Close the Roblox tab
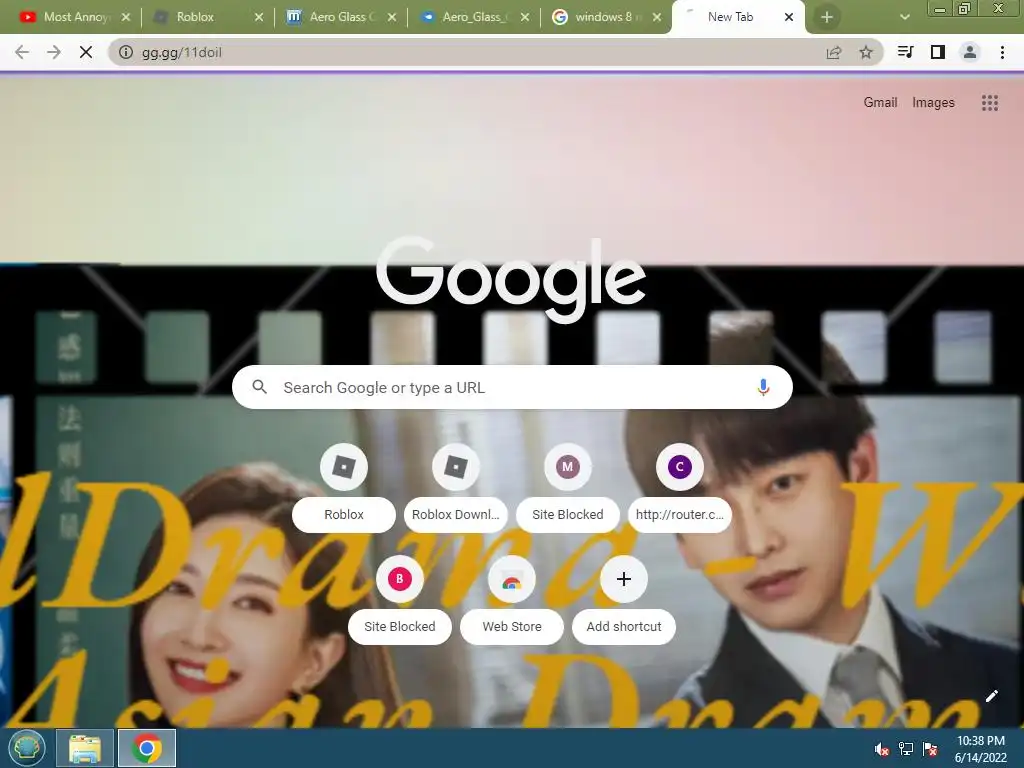 coord(259,17)
